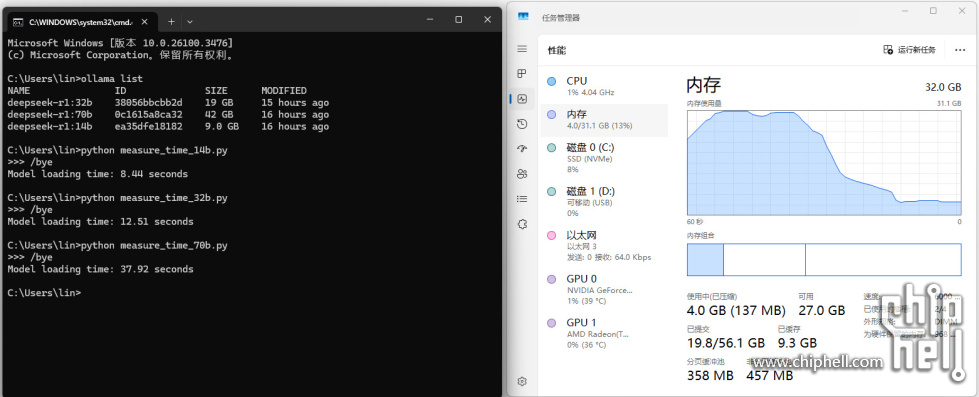Select GPU 1 AMD Radeon entry
Viewport: 979px width, 397px height.
604,333
